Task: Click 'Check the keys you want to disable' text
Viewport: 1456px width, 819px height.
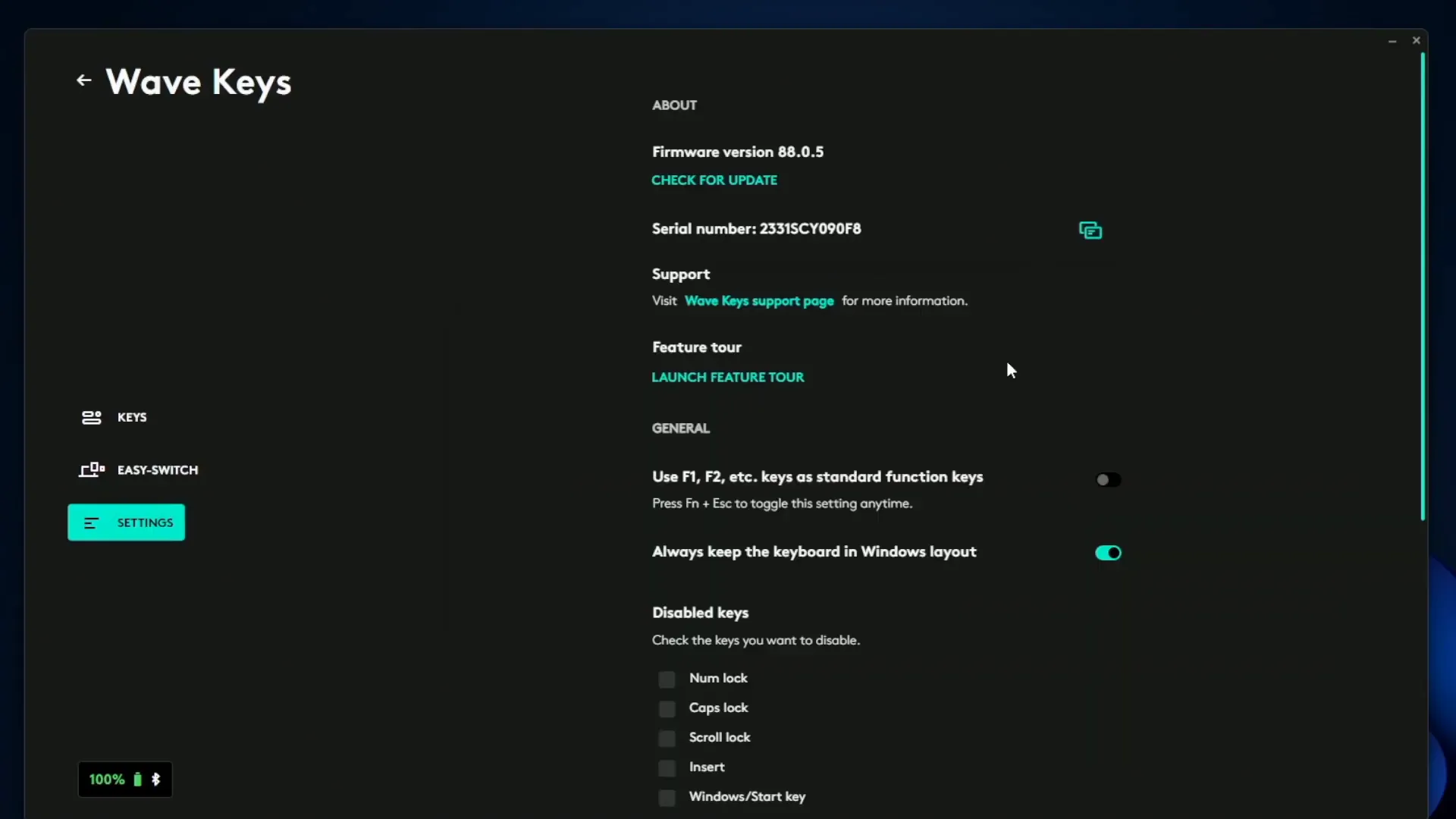Action: [756, 641]
